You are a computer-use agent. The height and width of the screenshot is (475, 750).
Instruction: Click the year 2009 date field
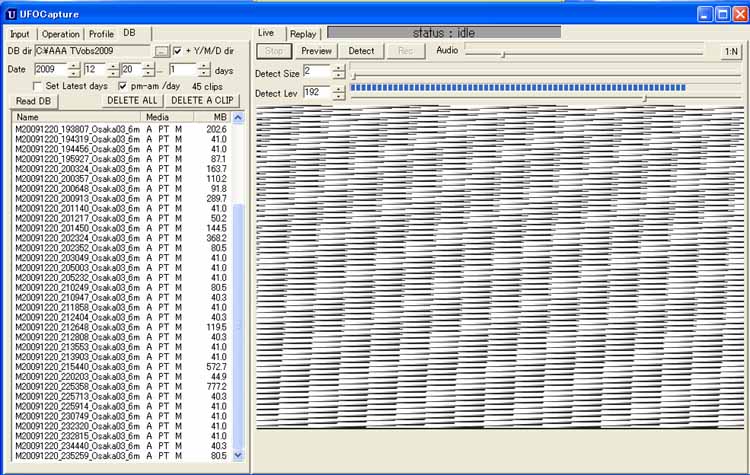click(50, 70)
